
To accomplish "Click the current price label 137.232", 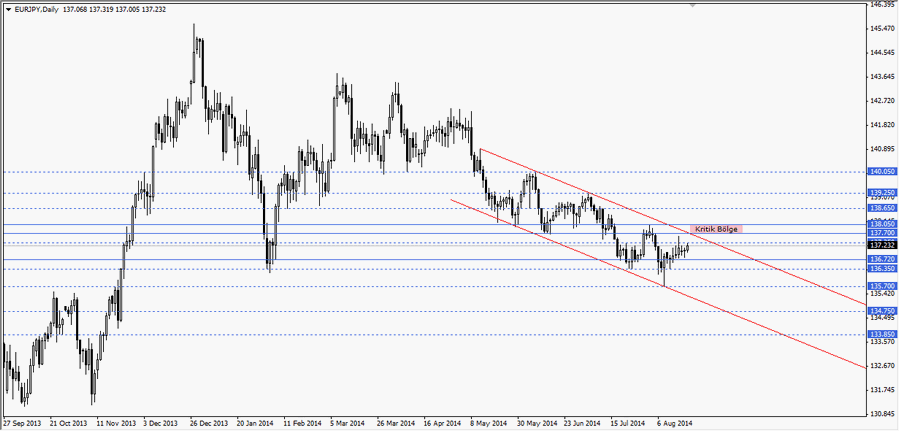I will click(881, 245).
